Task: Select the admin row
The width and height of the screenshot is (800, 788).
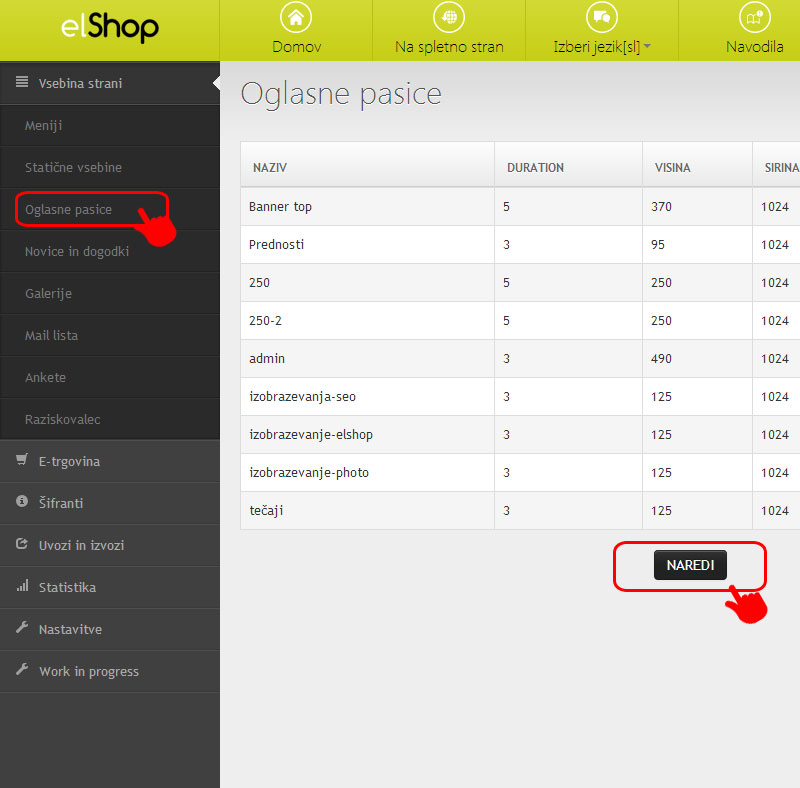Action: [x=520, y=359]
